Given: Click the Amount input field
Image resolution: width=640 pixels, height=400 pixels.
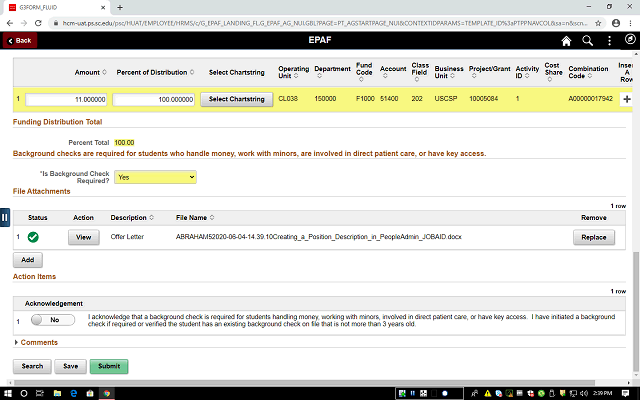Looking at the screenshot, I should [x=66, y=100].
